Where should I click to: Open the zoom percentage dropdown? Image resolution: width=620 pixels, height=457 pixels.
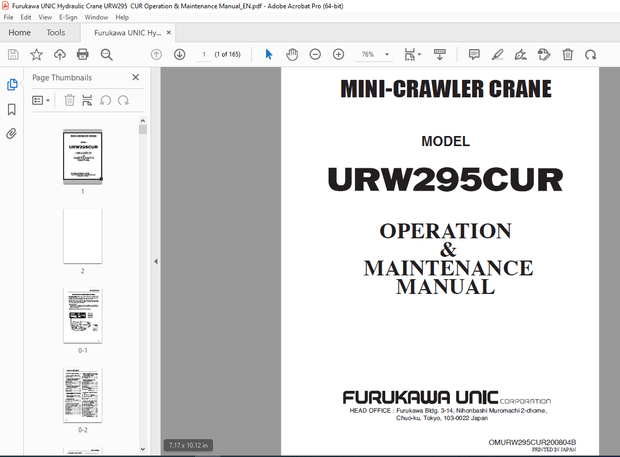(x=387, y=55)
